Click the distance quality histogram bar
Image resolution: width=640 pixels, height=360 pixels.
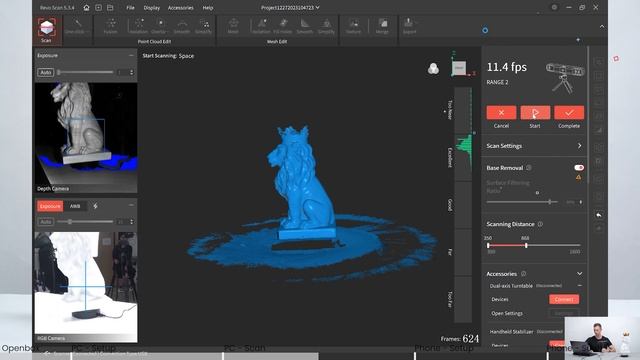pos(463,204)
